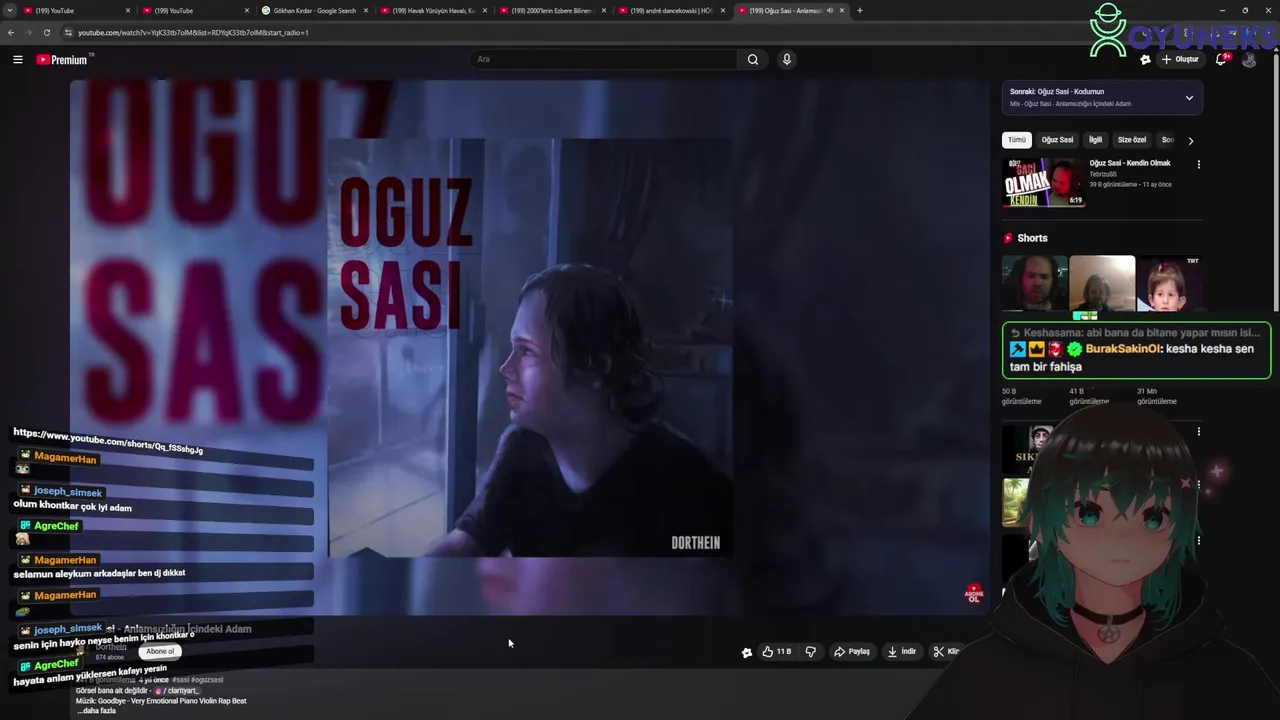Go back with the browser back arrow

11,32
